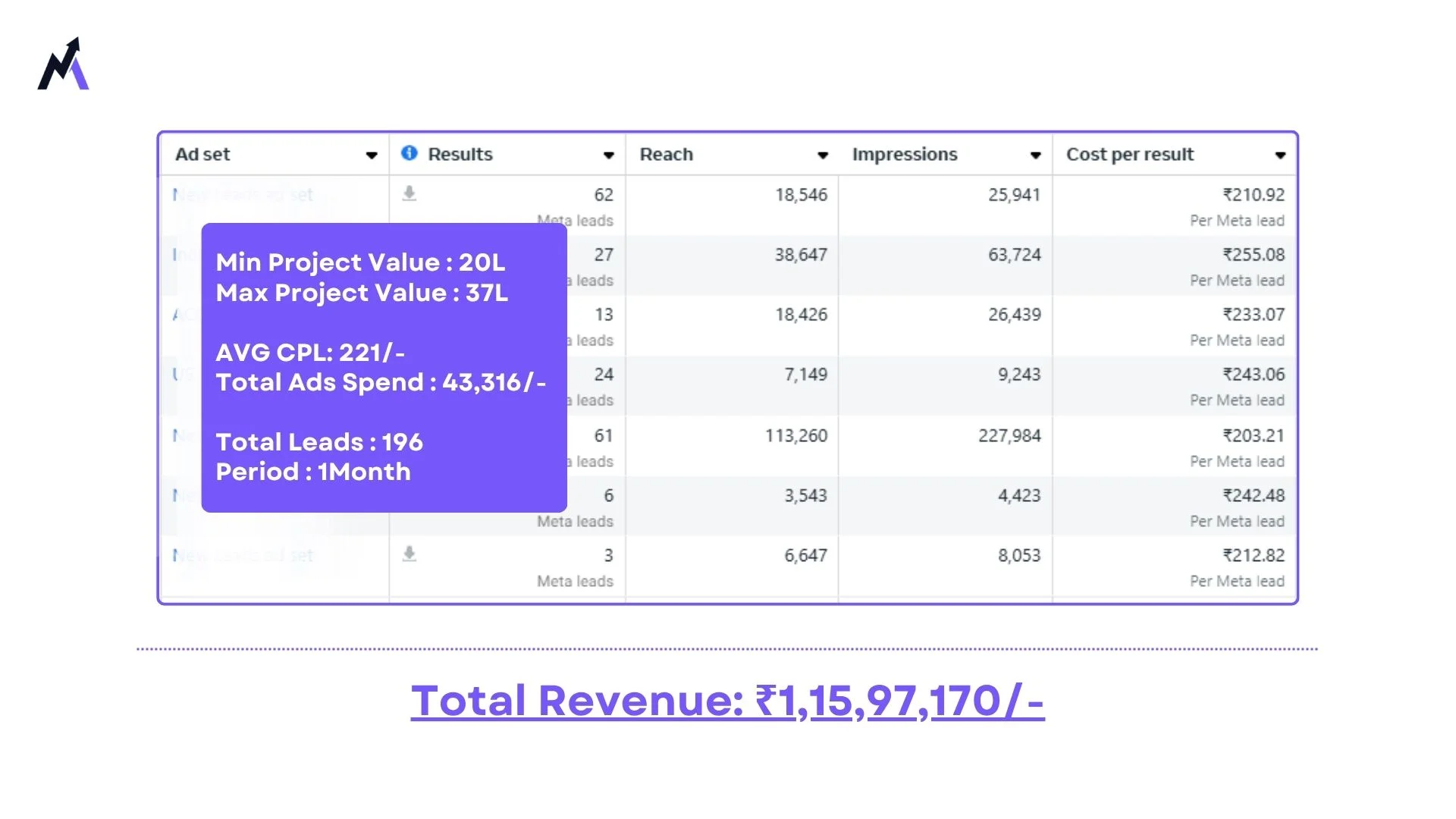The height and width of the screenshot is (819, 1456).
Task: Click the download icon in the 3 leads row
Action: (x=409, y=554)
